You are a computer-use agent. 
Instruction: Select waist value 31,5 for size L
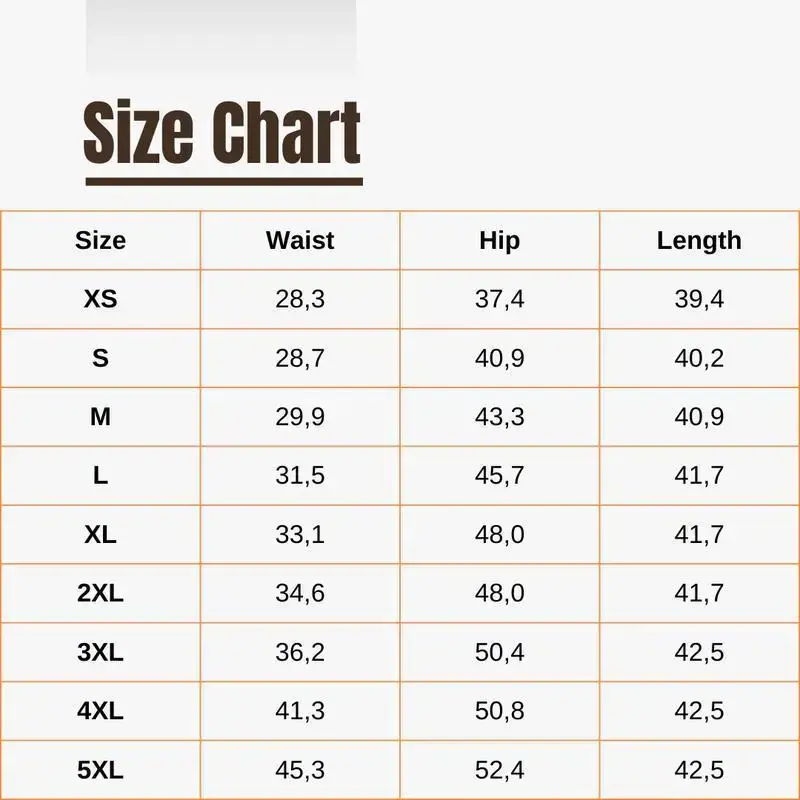tap(300, 476)
